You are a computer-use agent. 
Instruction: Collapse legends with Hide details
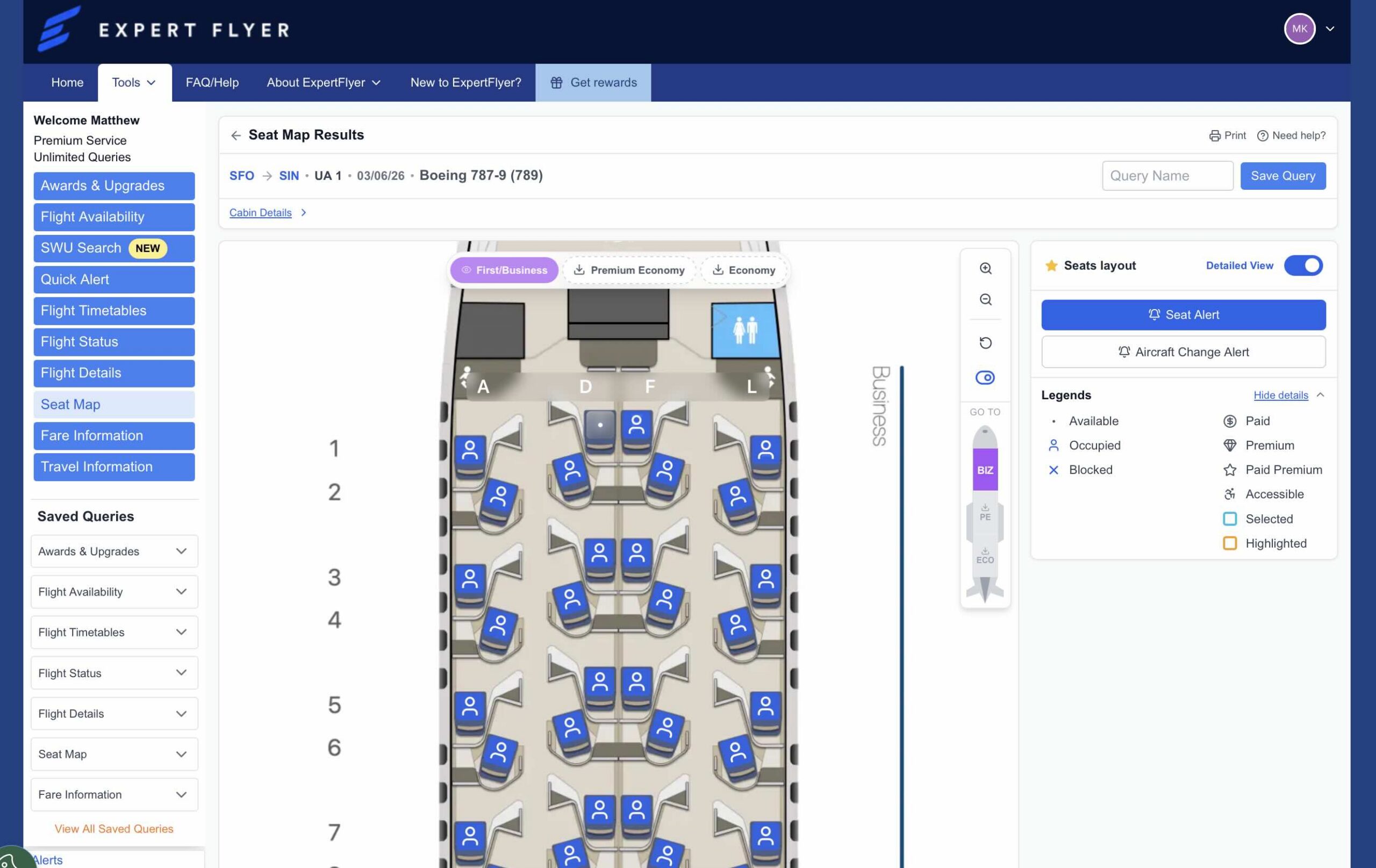tap(1280, 395)
